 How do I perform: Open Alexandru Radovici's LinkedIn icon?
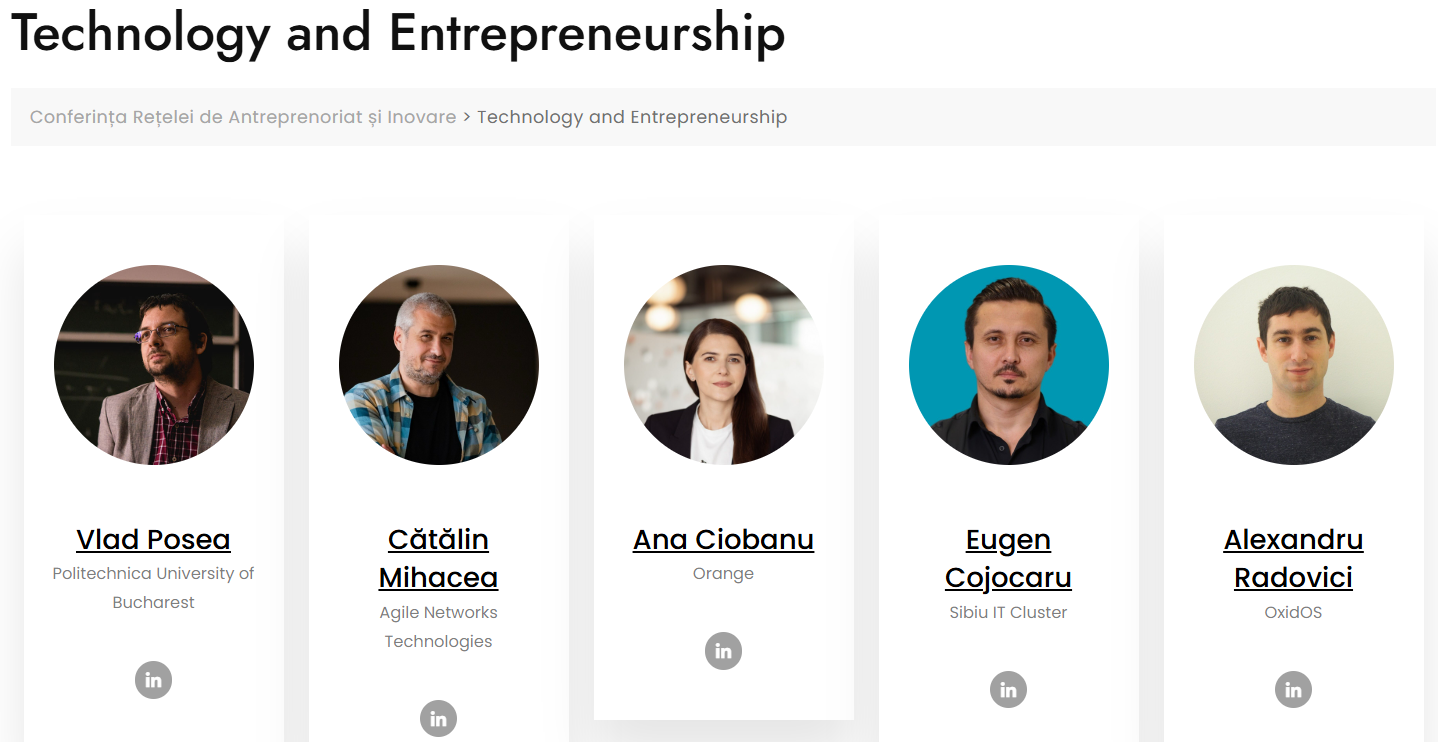1293,689
